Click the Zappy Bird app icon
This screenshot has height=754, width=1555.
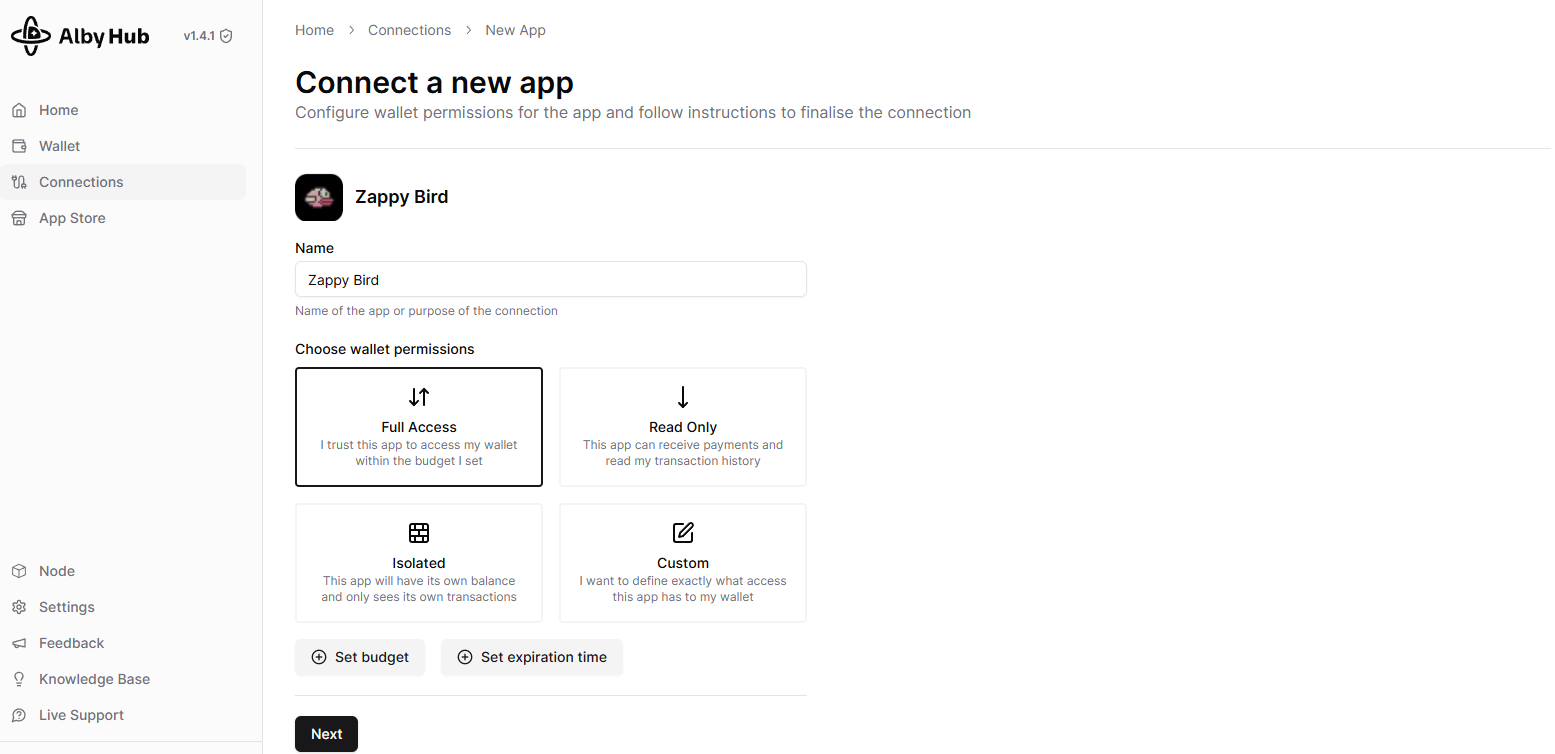[x=319, y=197]
